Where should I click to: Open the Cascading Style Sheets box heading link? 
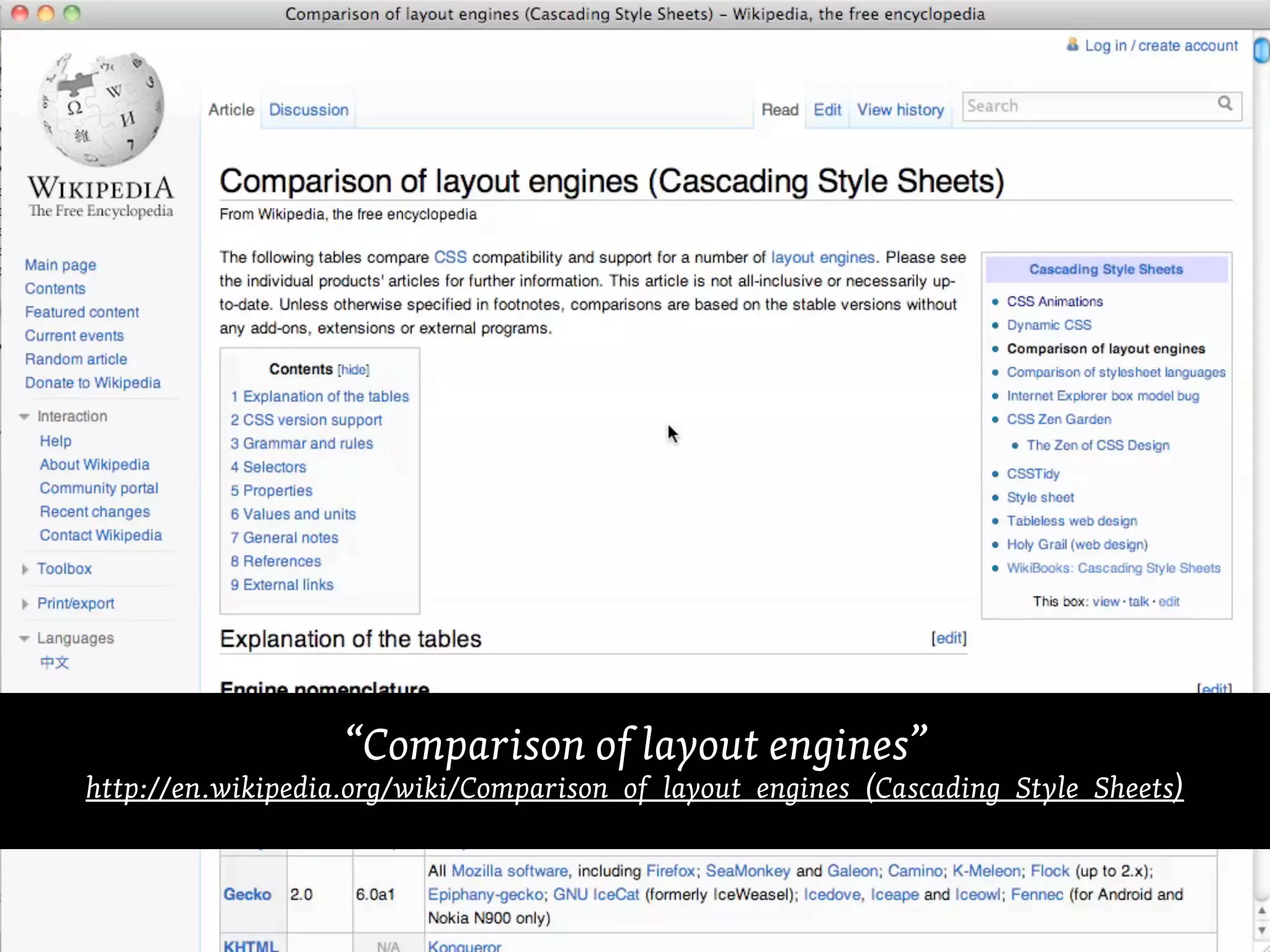[1106, 269]
